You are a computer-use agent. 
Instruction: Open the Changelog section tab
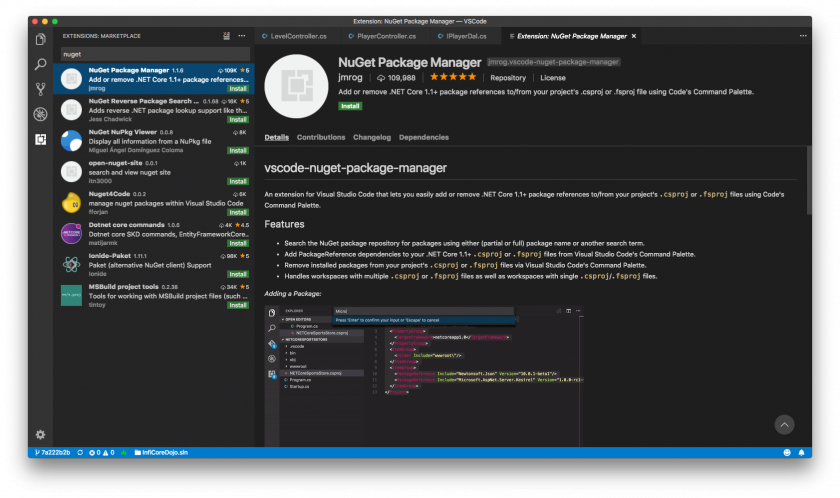coord(372,137)
